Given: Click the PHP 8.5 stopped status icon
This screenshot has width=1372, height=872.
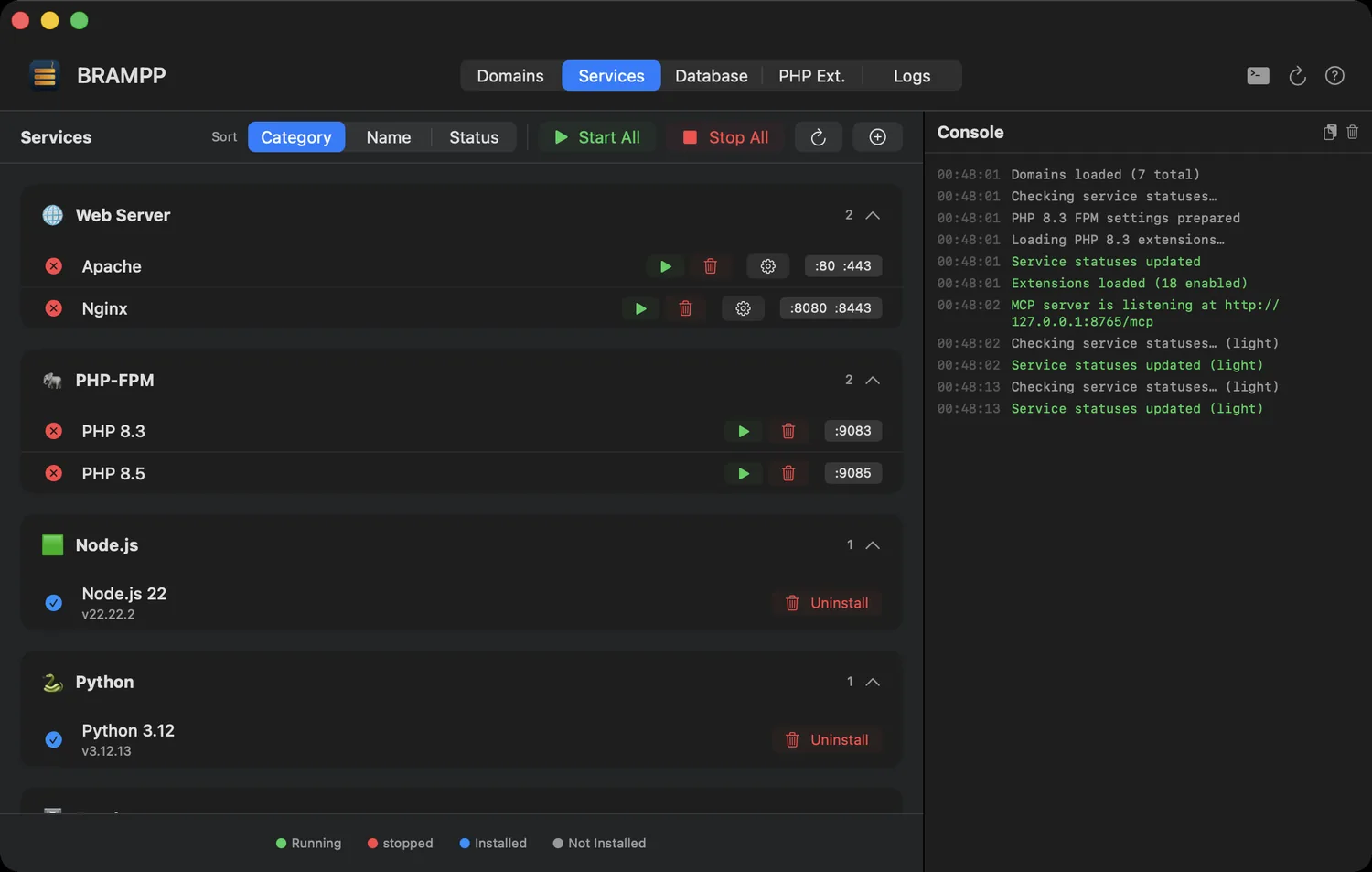Looking at the screenshot, I should pos(54,473).
